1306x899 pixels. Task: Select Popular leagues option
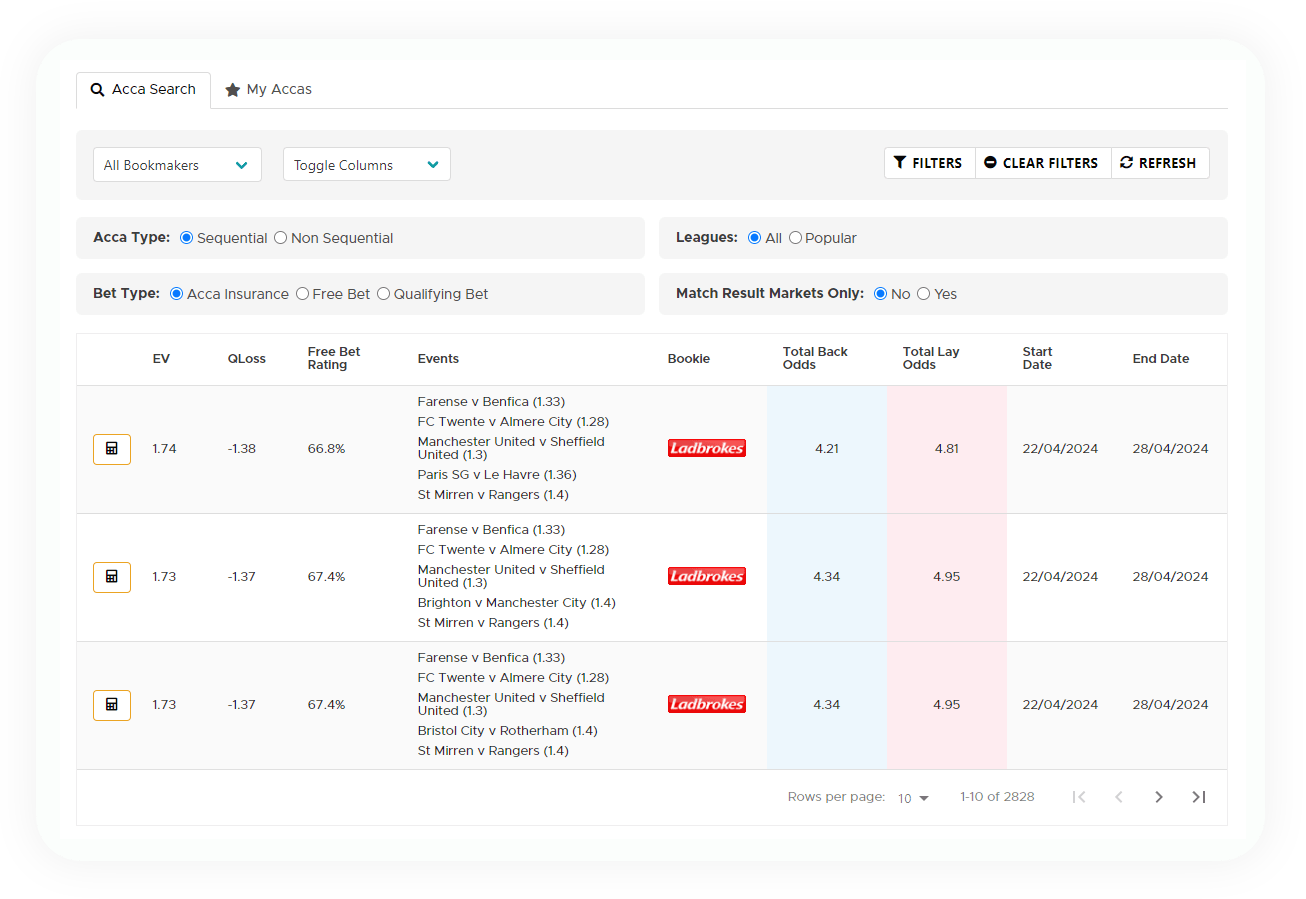coord(796,238)
